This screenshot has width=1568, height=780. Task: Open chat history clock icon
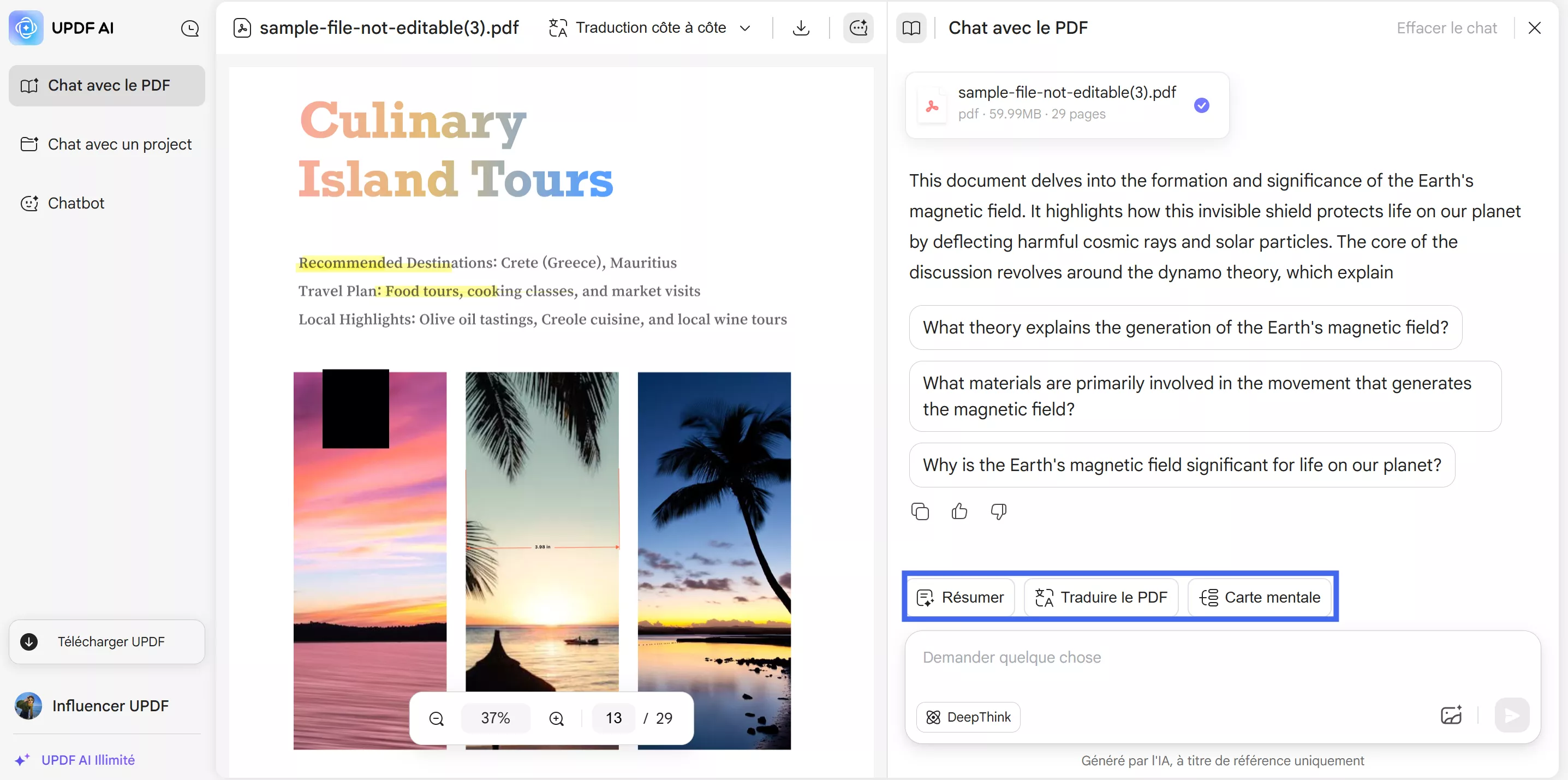click(x=190, y=28)
